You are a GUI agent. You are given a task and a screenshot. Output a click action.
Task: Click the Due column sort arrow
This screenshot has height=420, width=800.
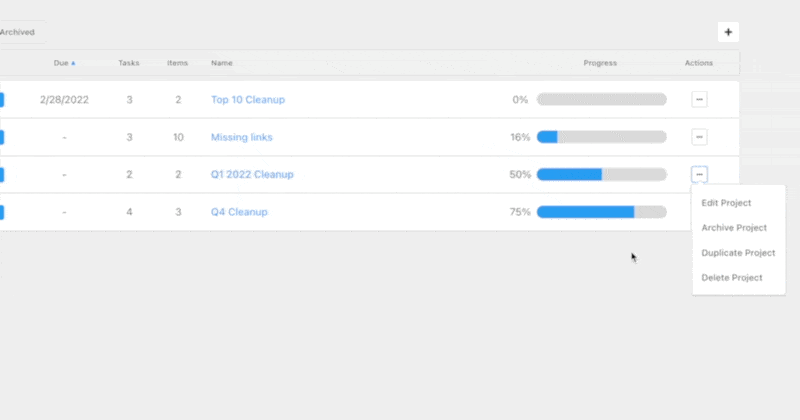[x=73, y=63]
